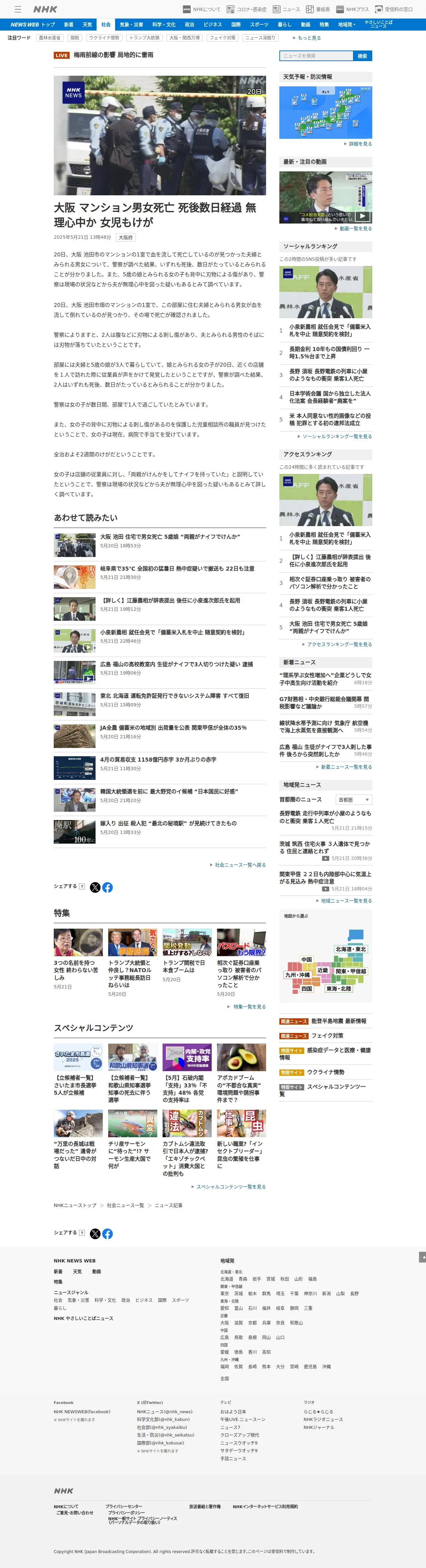426x1568 pixels.
Task: Click the LIVE badge for 梅雨前線の影響
Action: [x=61, y=55]
